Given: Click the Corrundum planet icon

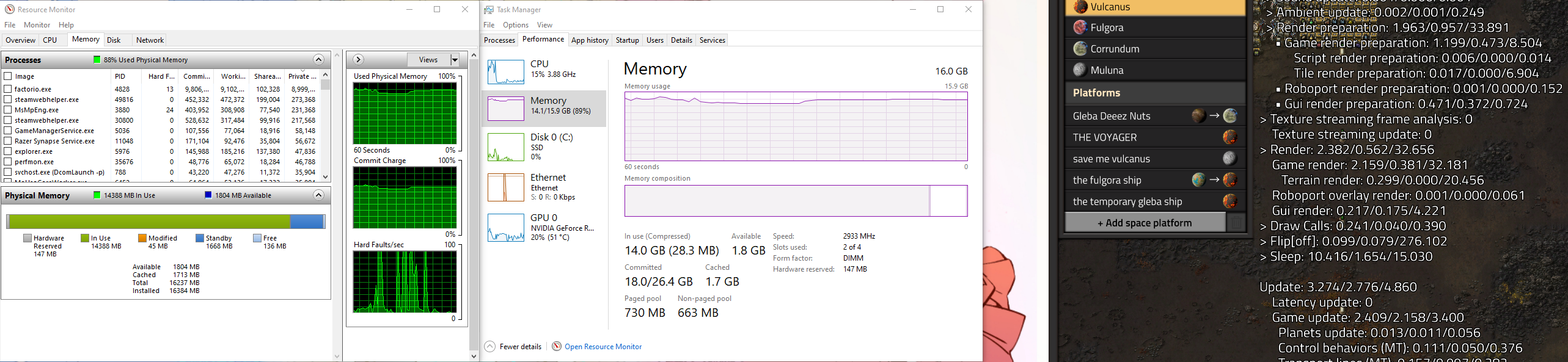Looking at the screenshot, I should [x=1080, y=49].
